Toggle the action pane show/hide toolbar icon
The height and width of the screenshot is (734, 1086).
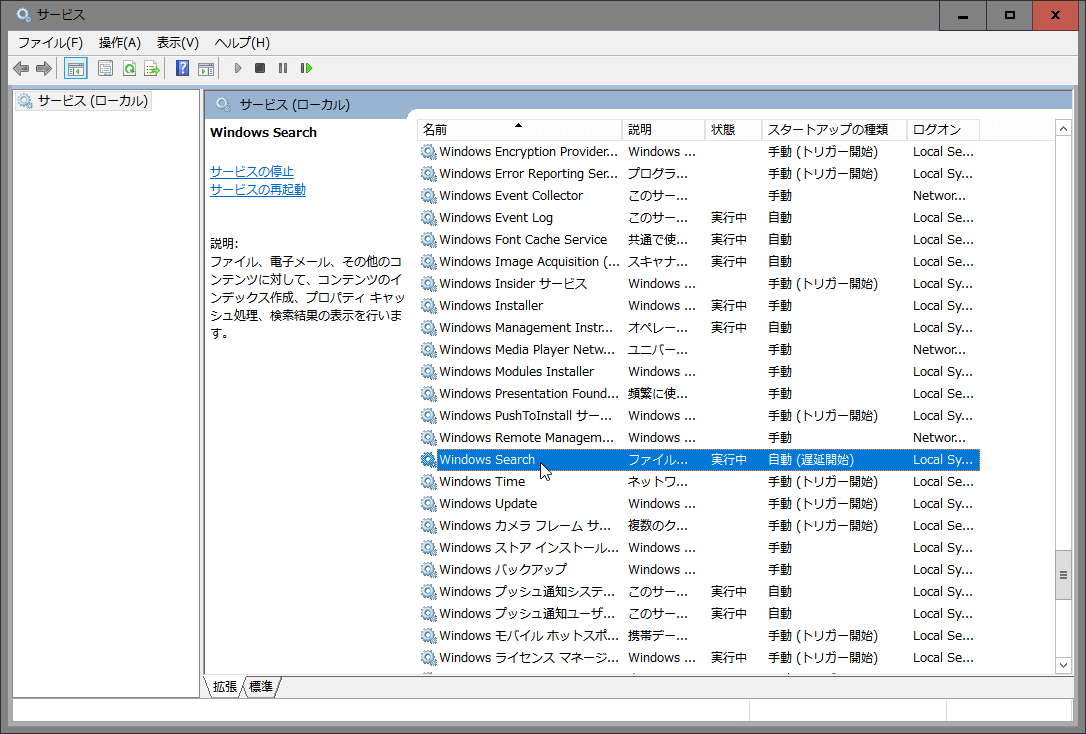pyautogui.click(x=206, y=68)
